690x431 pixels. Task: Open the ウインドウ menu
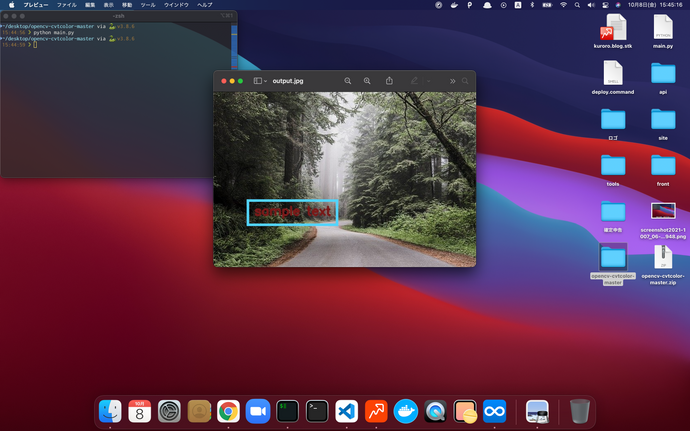[x=176, y=5]
